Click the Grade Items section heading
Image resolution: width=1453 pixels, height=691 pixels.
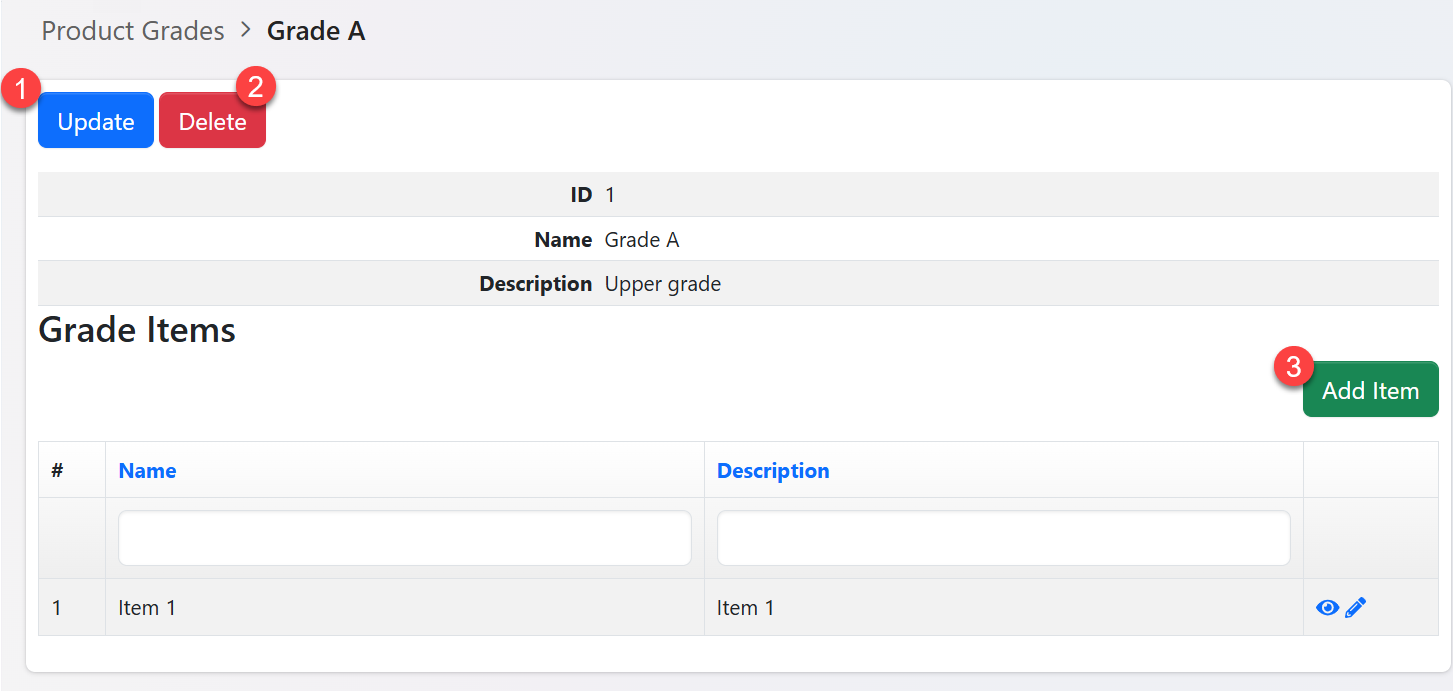coord(137,330)
